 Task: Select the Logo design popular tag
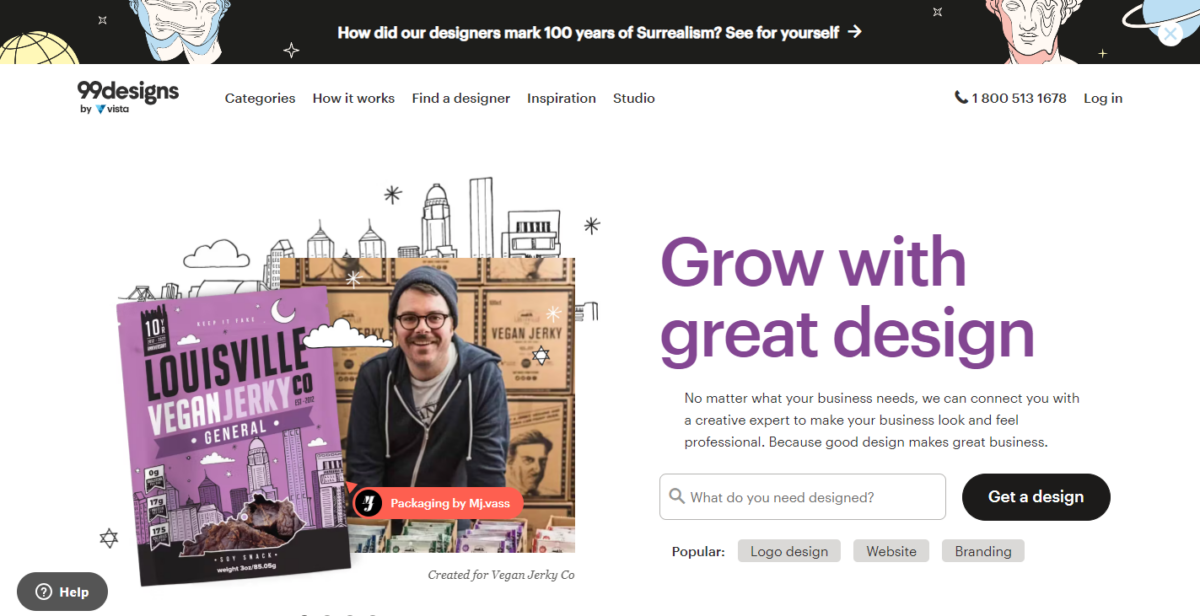pos(789,551)
